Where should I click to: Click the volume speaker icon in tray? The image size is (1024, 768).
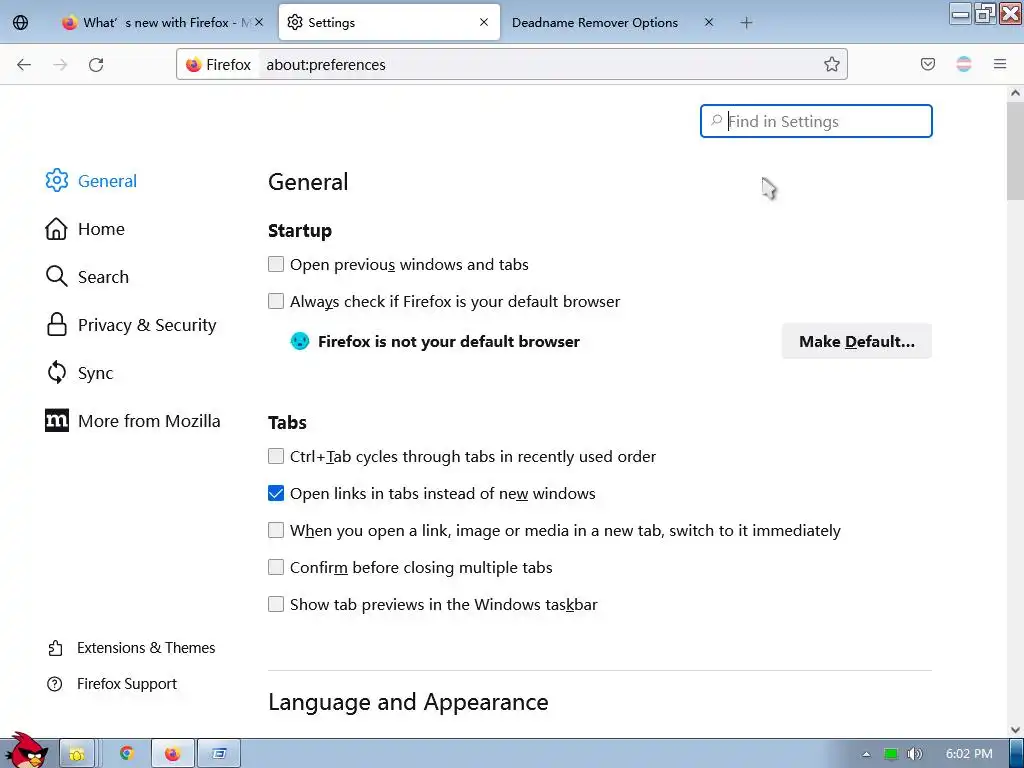coord(914,754)
